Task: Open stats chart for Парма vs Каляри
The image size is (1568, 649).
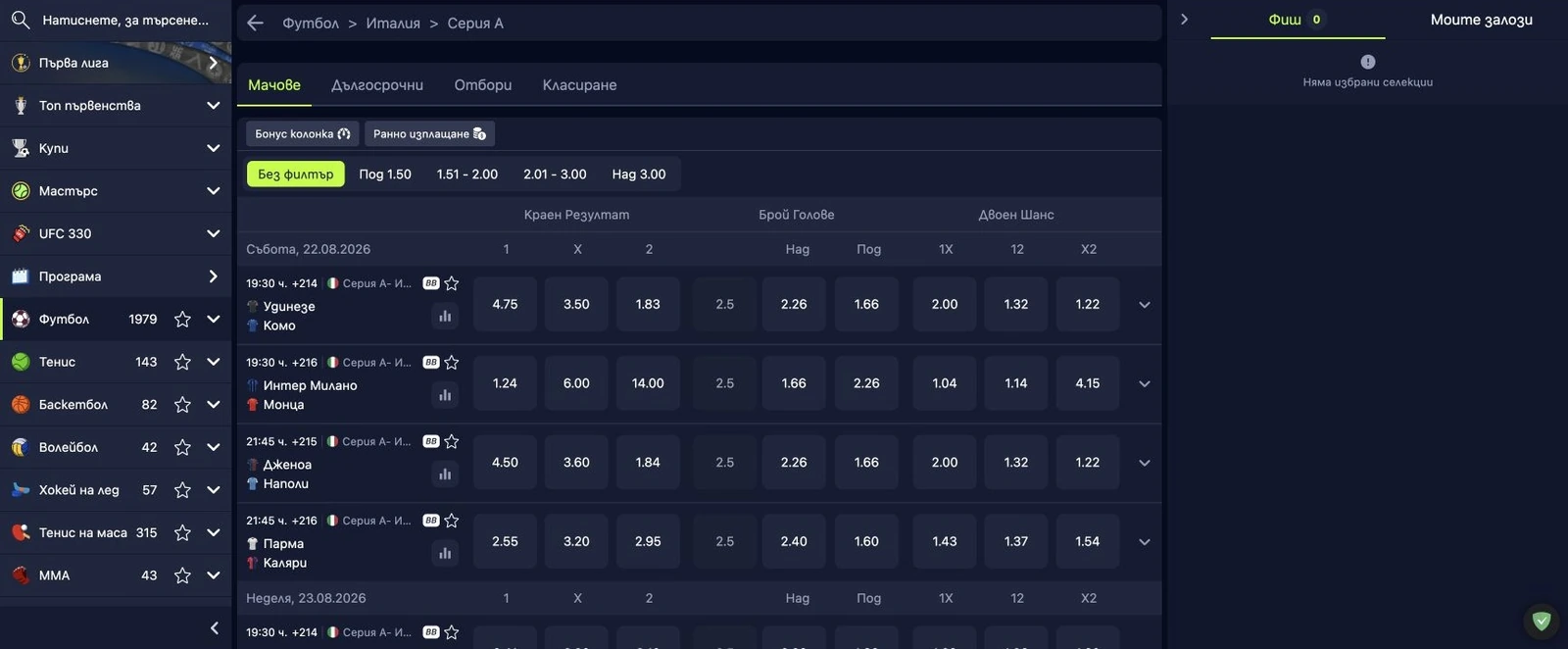Action: [x=445, y=553]
